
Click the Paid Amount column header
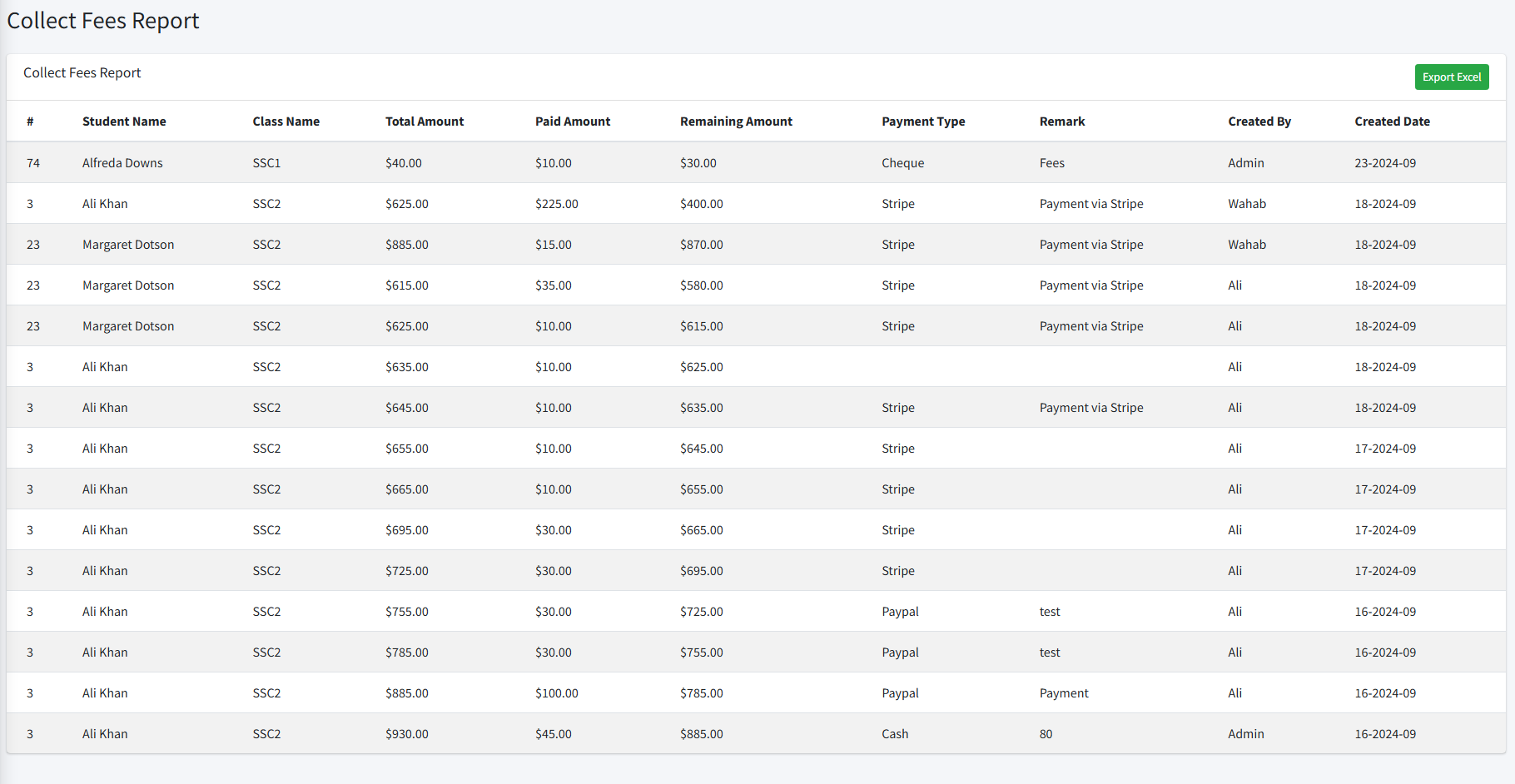pyautogui.click(x=572, y=122)
